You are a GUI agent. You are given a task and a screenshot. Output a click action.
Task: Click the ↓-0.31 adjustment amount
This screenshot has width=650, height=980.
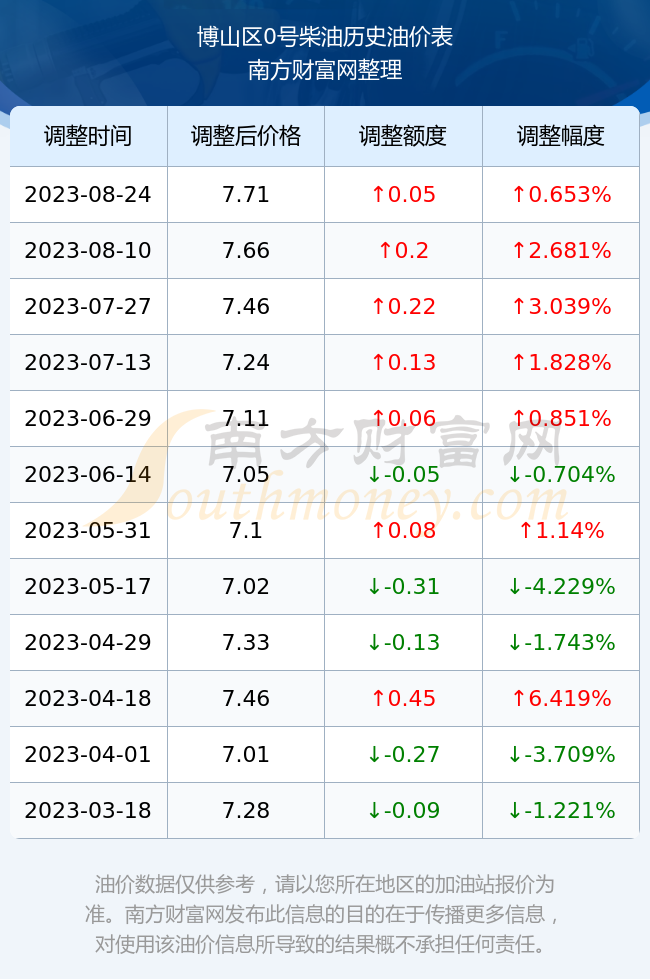(403, 586)
